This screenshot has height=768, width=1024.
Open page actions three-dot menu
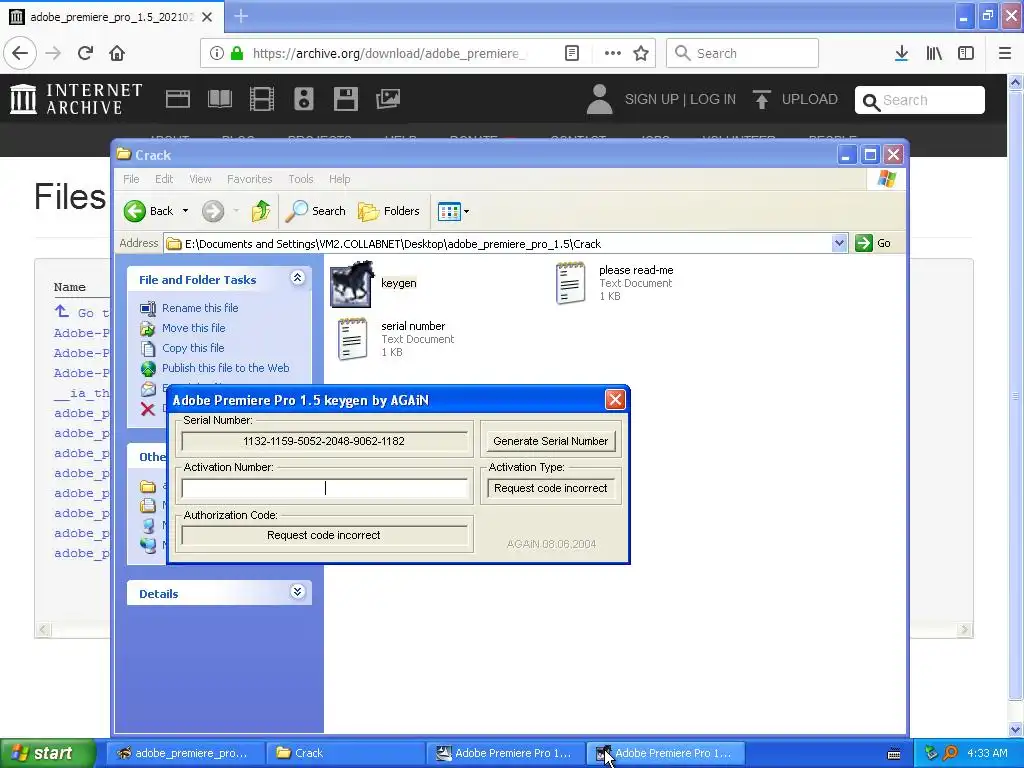point(612,53)
